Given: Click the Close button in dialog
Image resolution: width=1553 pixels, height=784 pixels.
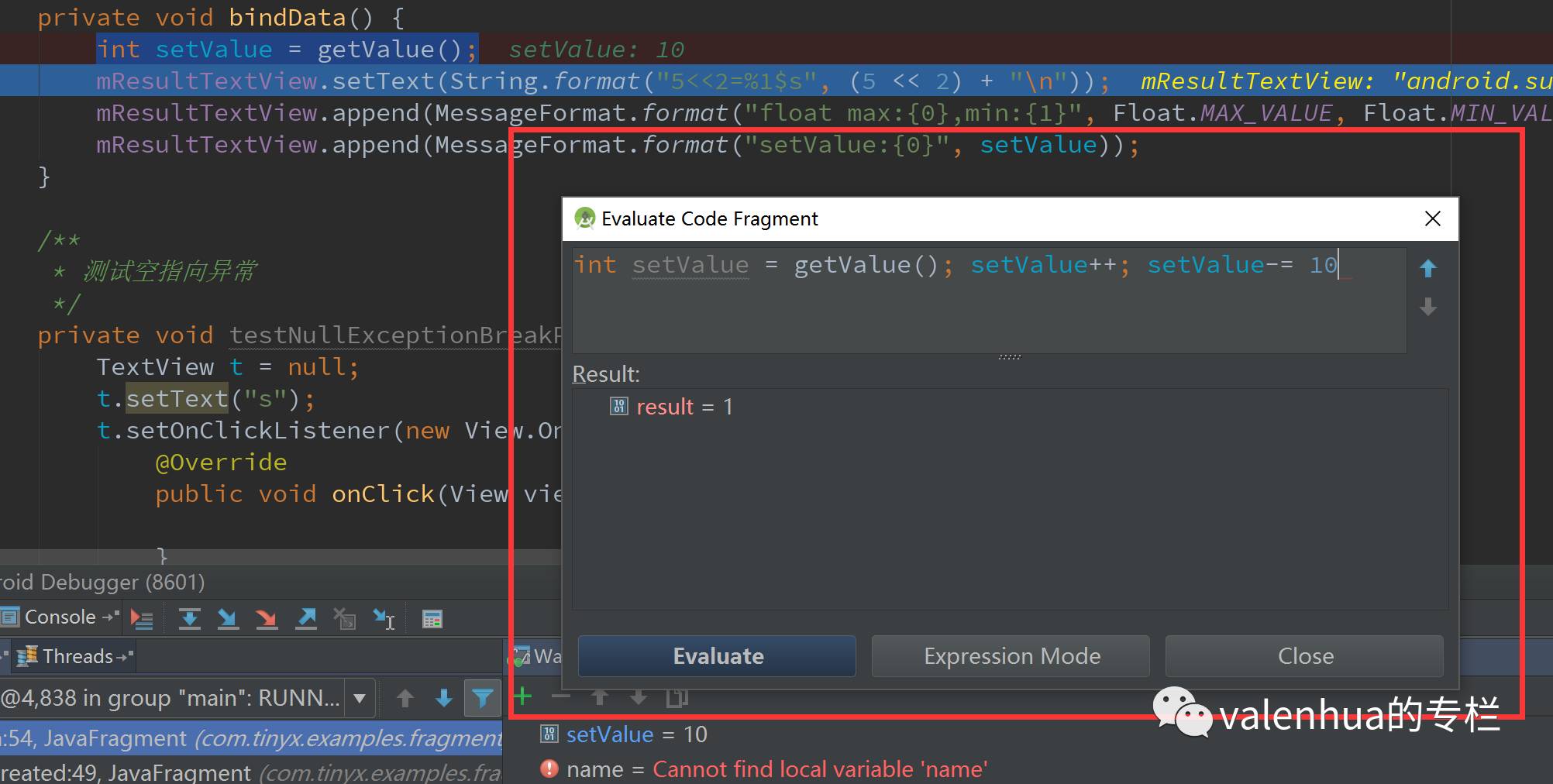Looking at the screenshot, I should [x=1304, y=656].
